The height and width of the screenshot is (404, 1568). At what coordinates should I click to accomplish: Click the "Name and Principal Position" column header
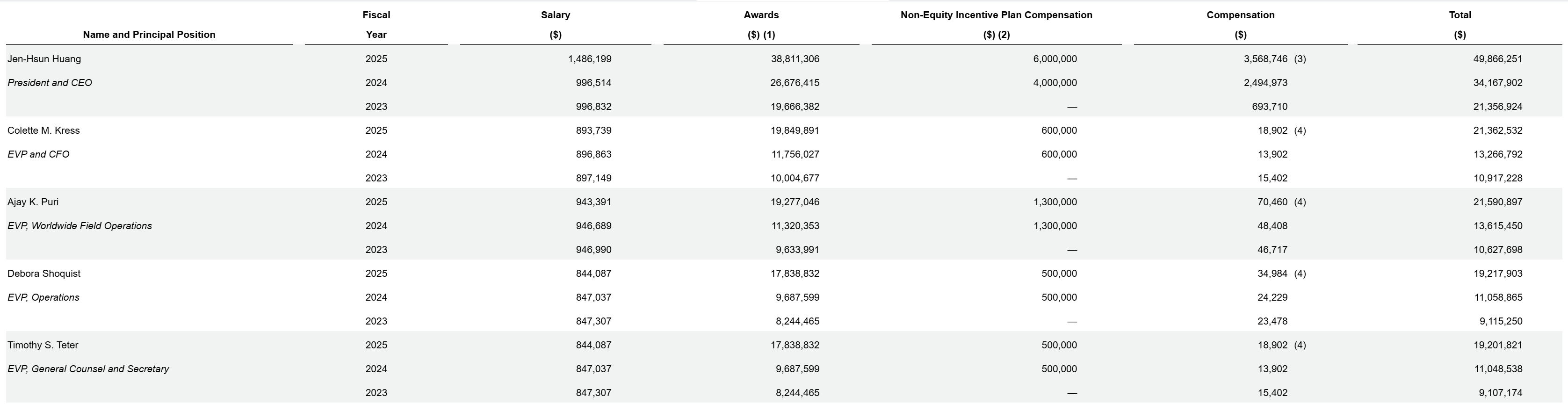click(x=149, y=35)
